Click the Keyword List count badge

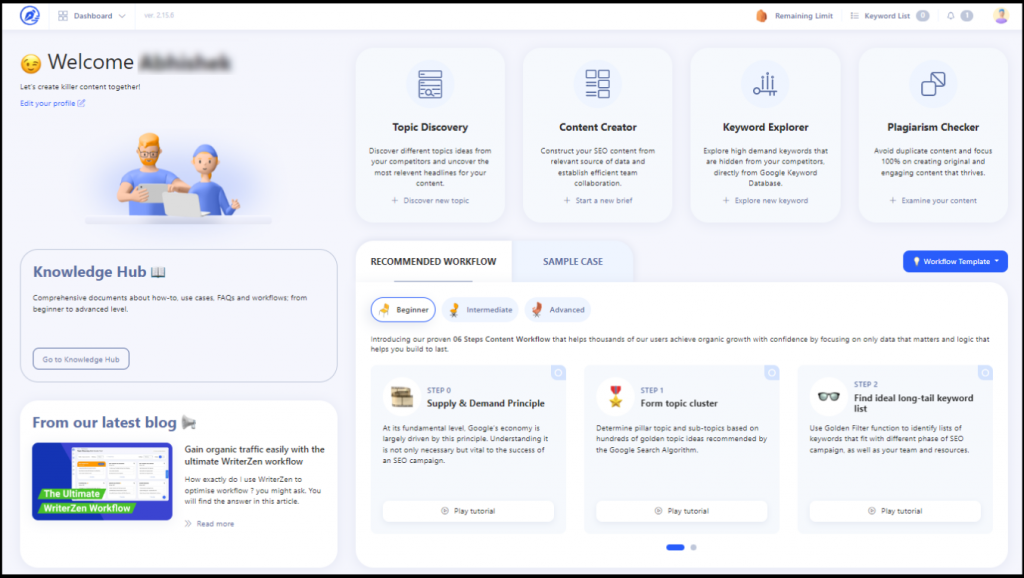coord(922,16)
